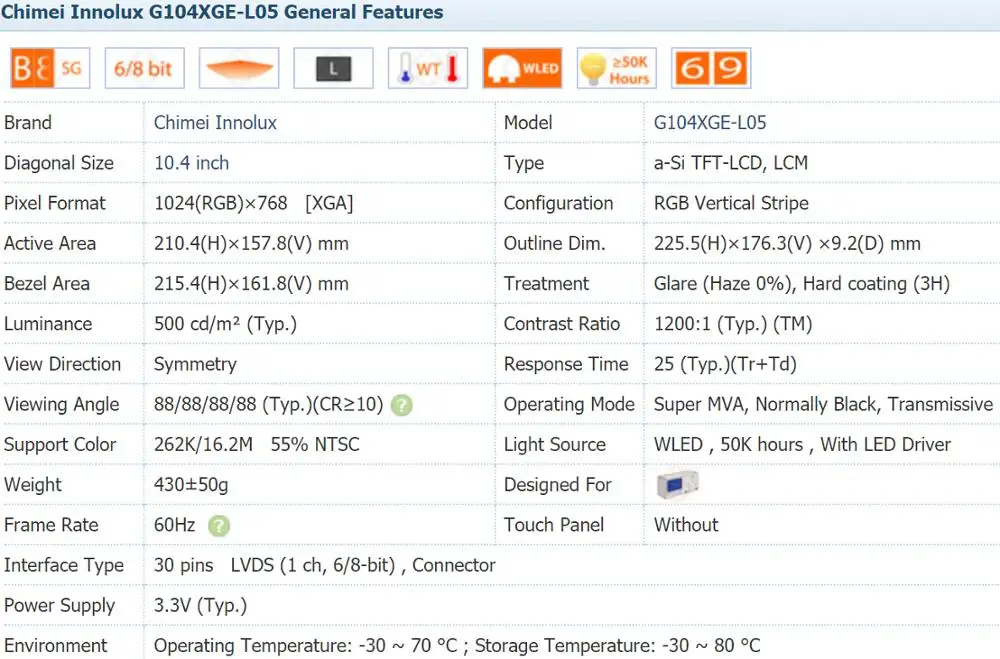Click the RGB Vertical Stripe value

point(731,203)
